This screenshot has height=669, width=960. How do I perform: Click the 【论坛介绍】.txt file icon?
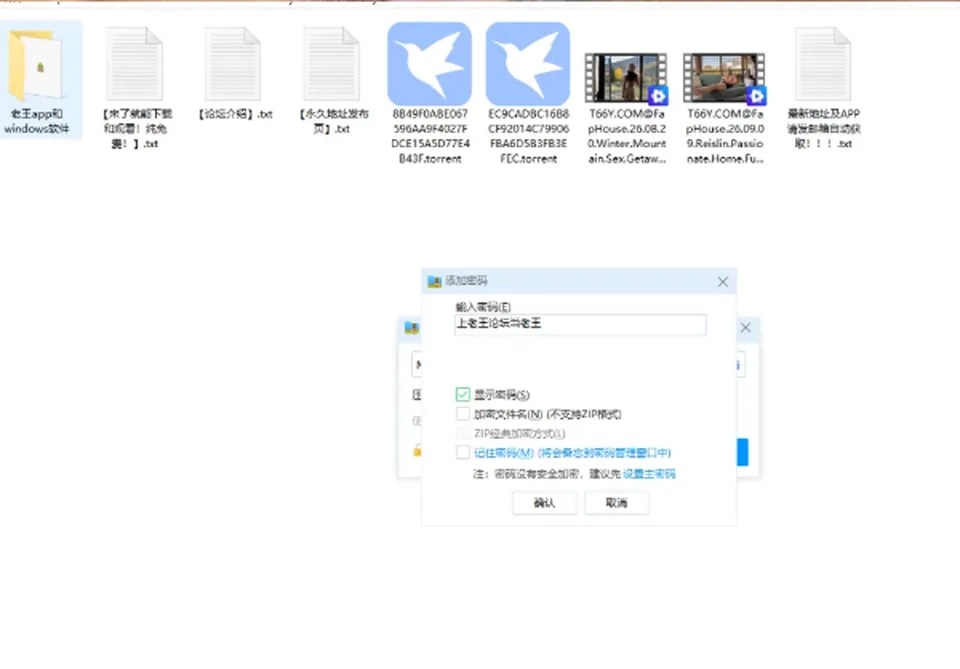233,64
